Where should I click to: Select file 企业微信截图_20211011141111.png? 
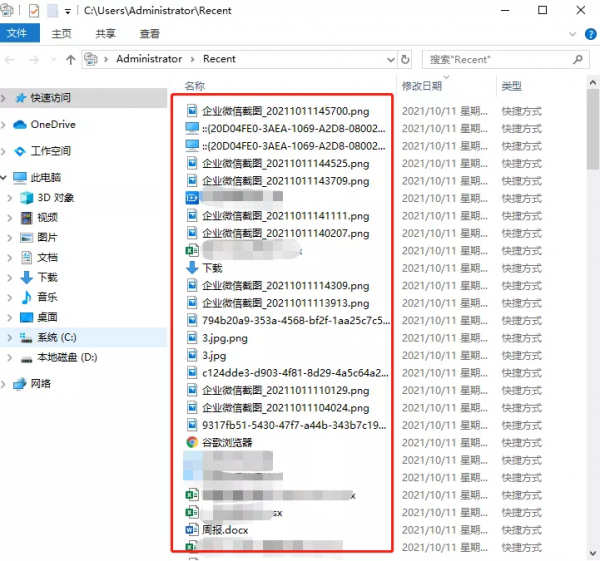click(x=285, y=216)
